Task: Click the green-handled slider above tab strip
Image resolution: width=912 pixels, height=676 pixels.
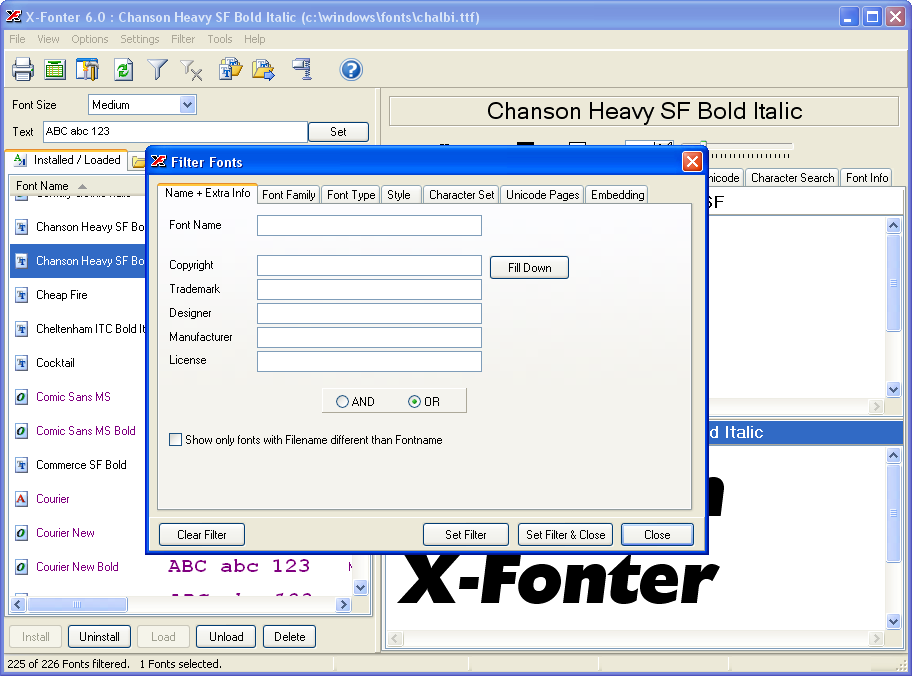Action: (703, 144)
